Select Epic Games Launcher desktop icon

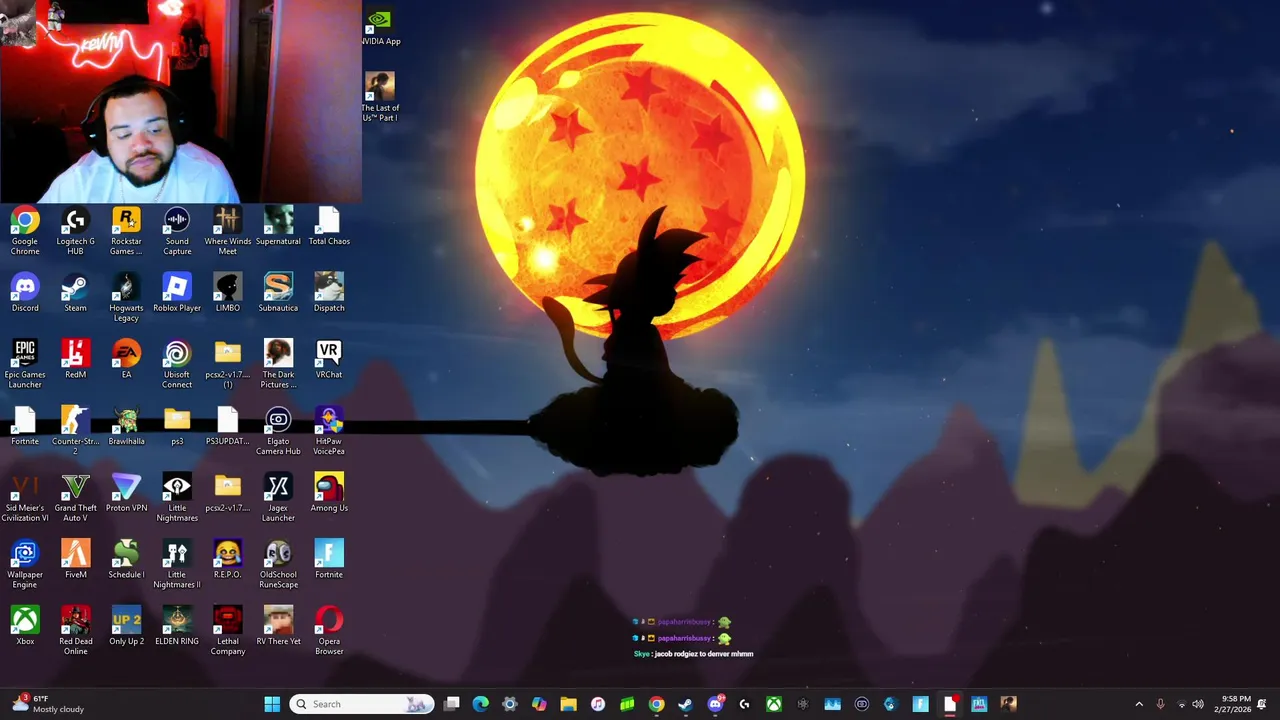25,365
